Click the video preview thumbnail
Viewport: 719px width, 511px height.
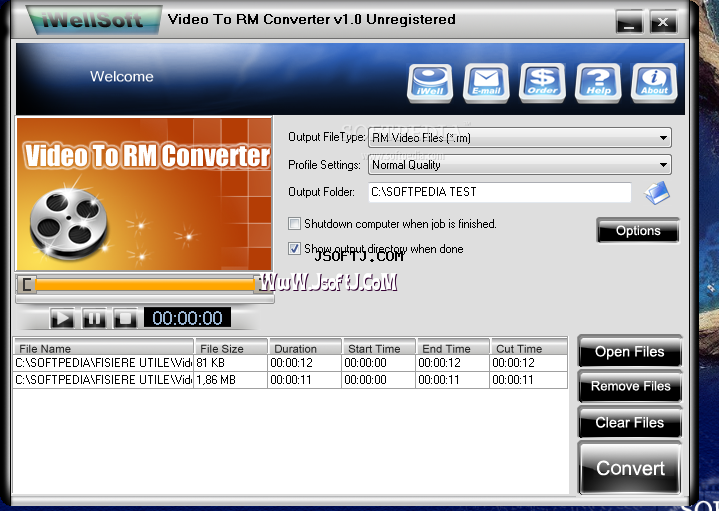pos(144,194)
